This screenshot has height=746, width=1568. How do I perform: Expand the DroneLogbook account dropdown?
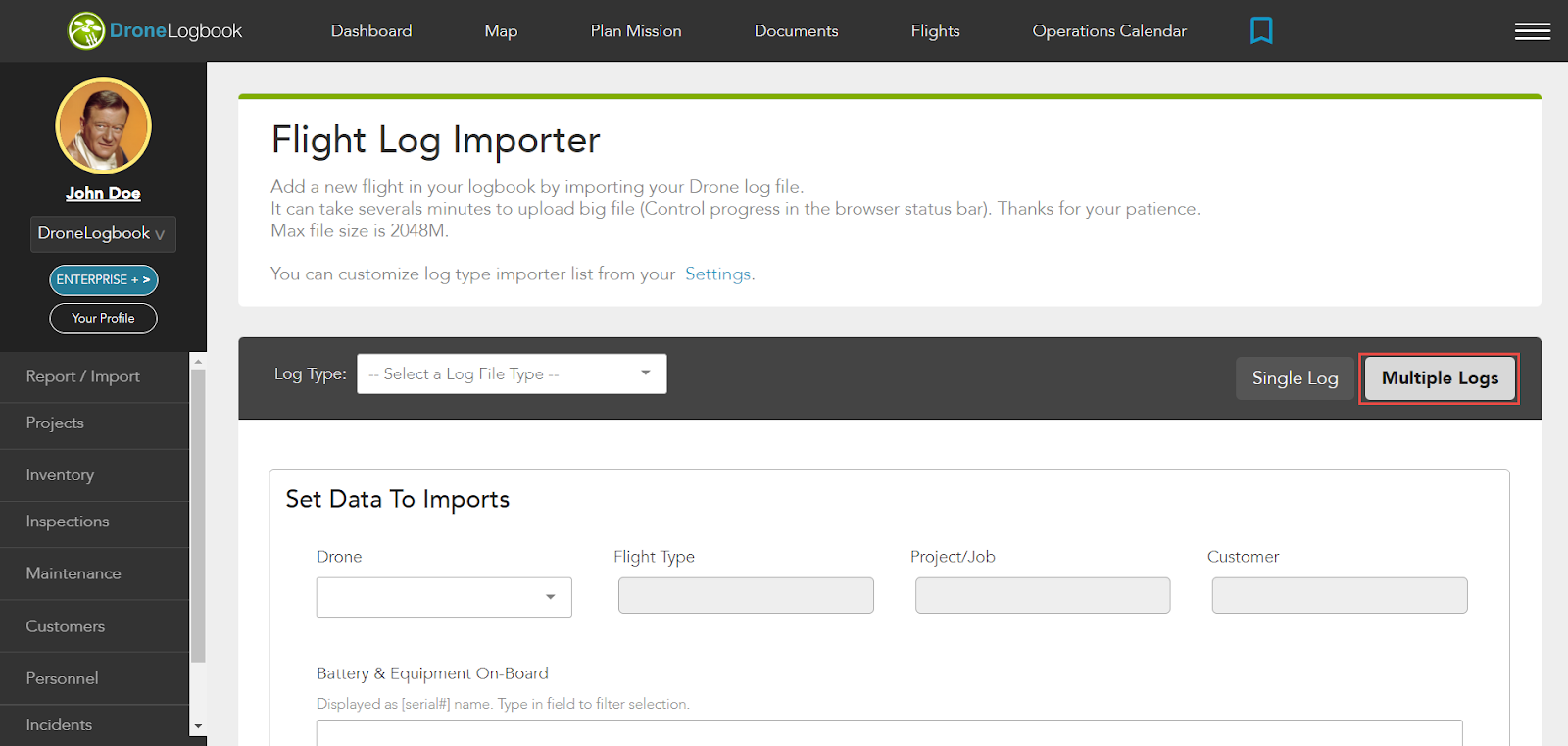[103, 233]
